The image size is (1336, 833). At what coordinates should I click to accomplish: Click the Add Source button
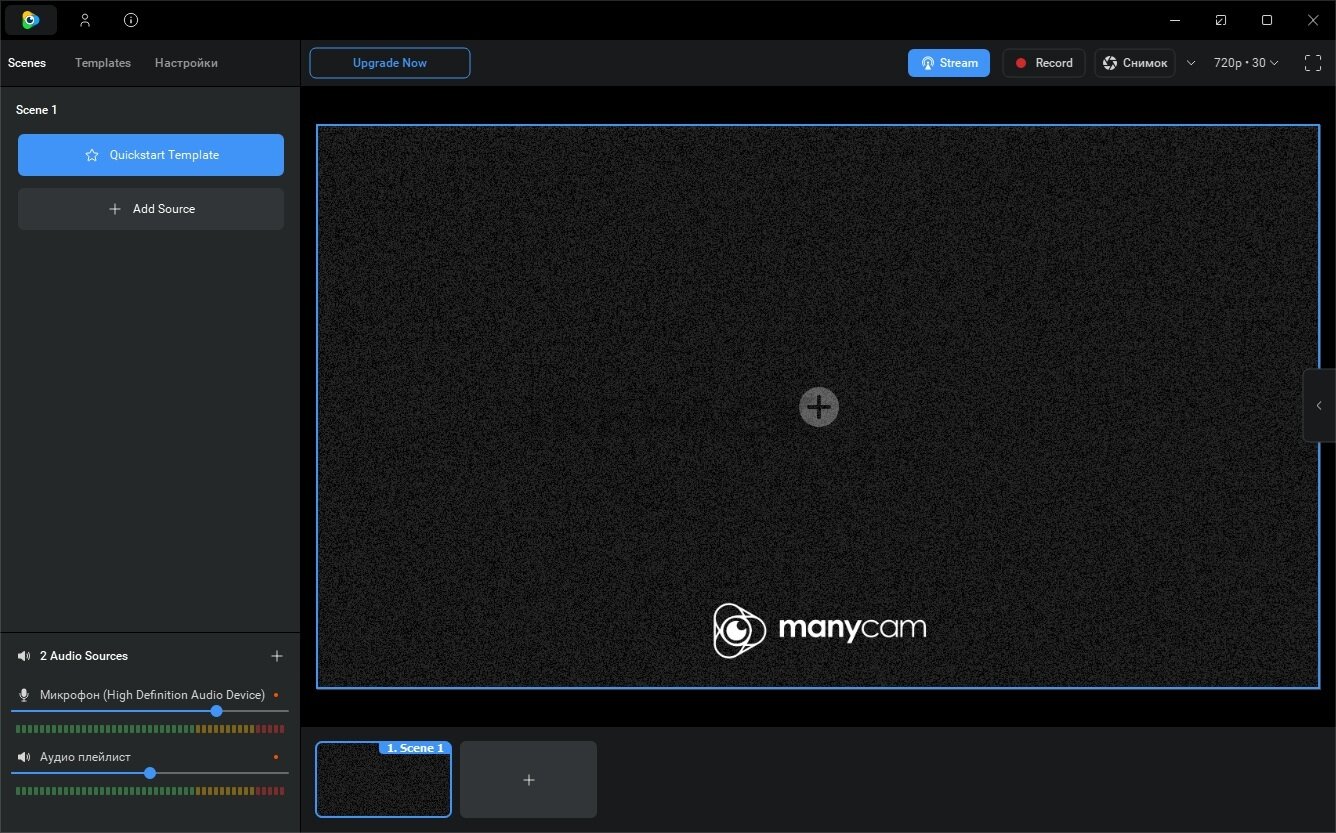[151, 209]
